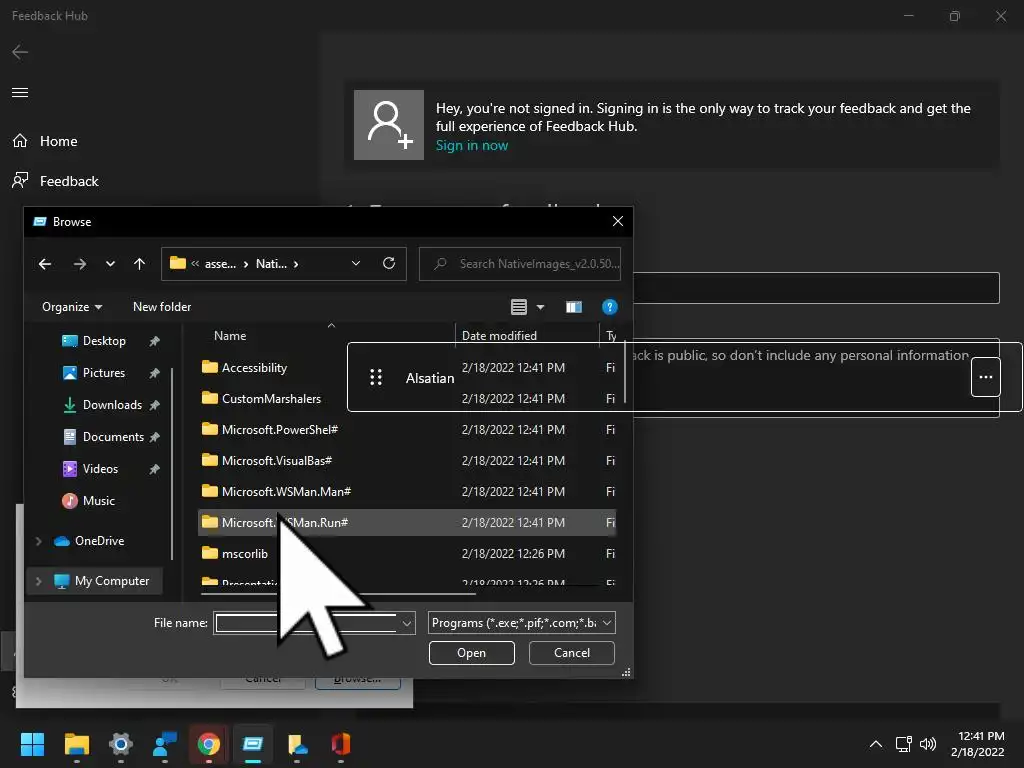Open view options dropdown arrow
This screenshot has height=768, width=1024.
[x=540, y=307]
